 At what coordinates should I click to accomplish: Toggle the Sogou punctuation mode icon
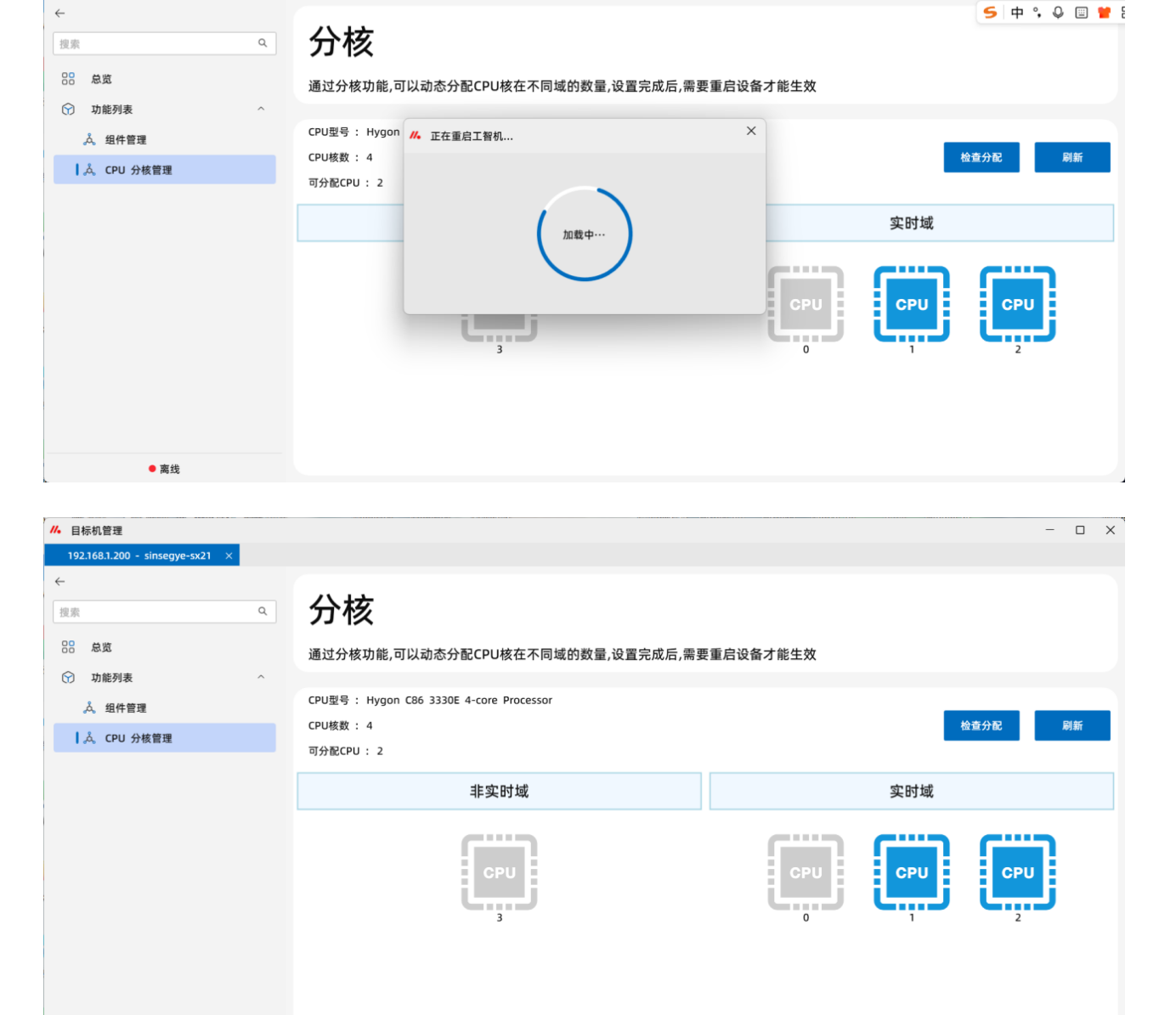tap(1037, 13)
